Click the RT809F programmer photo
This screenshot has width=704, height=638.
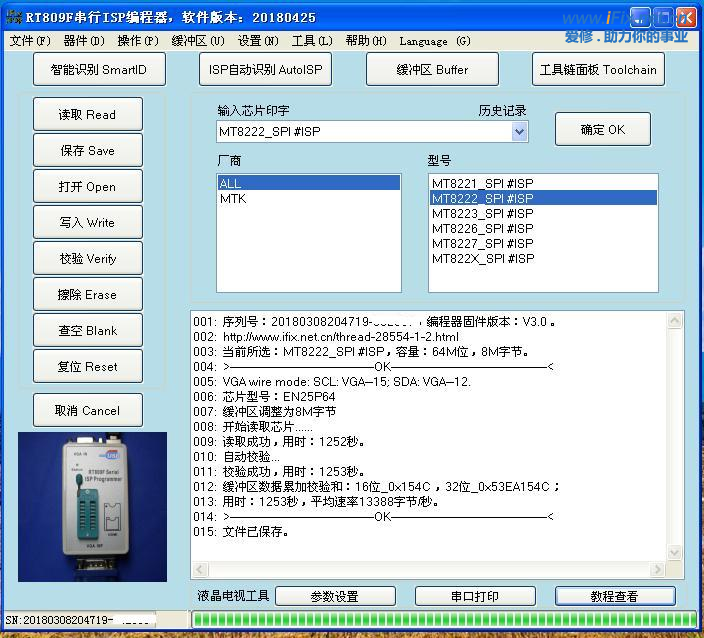click(x=92, y=507)
